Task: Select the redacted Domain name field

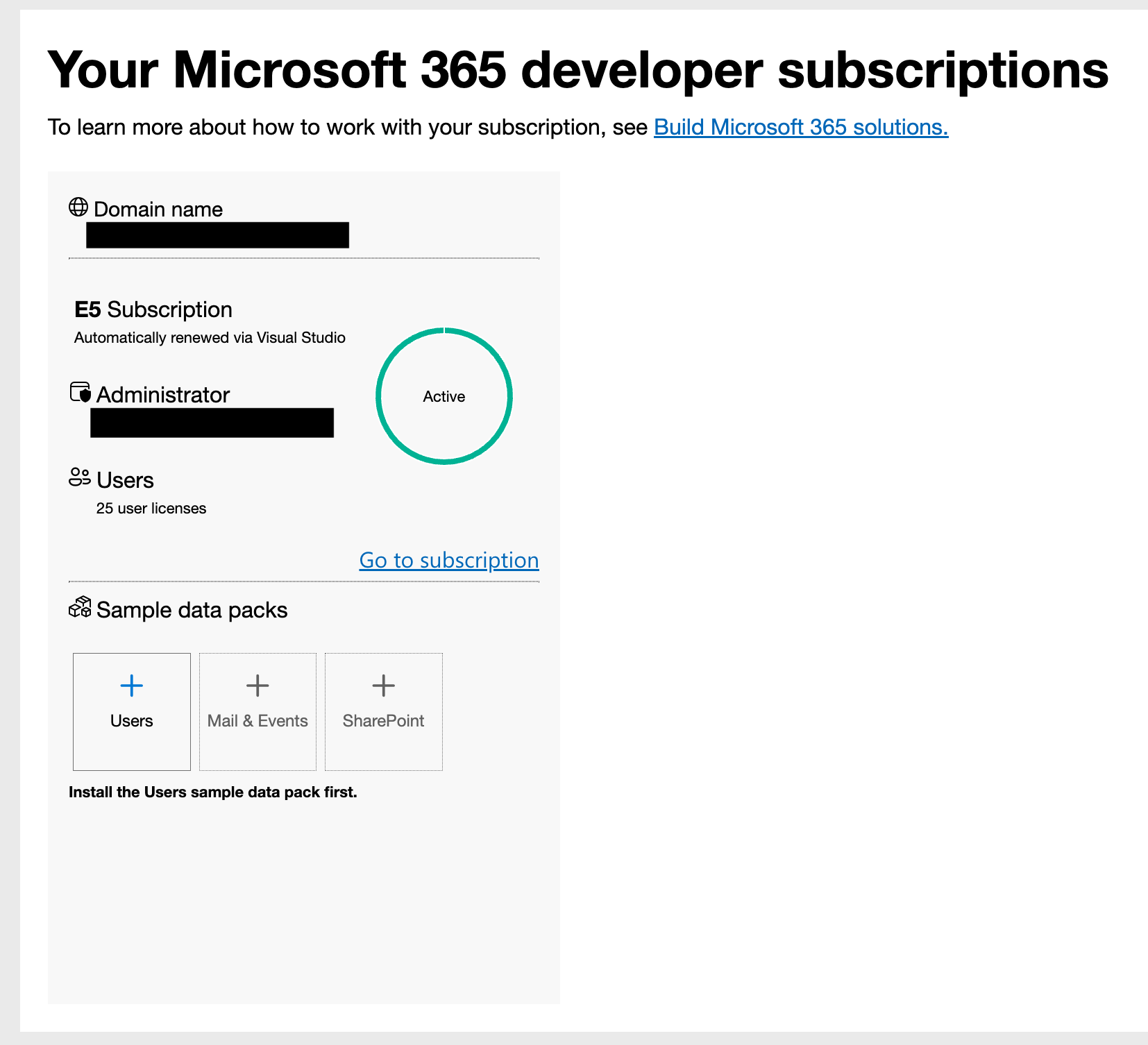Action: tap(218, 235)
